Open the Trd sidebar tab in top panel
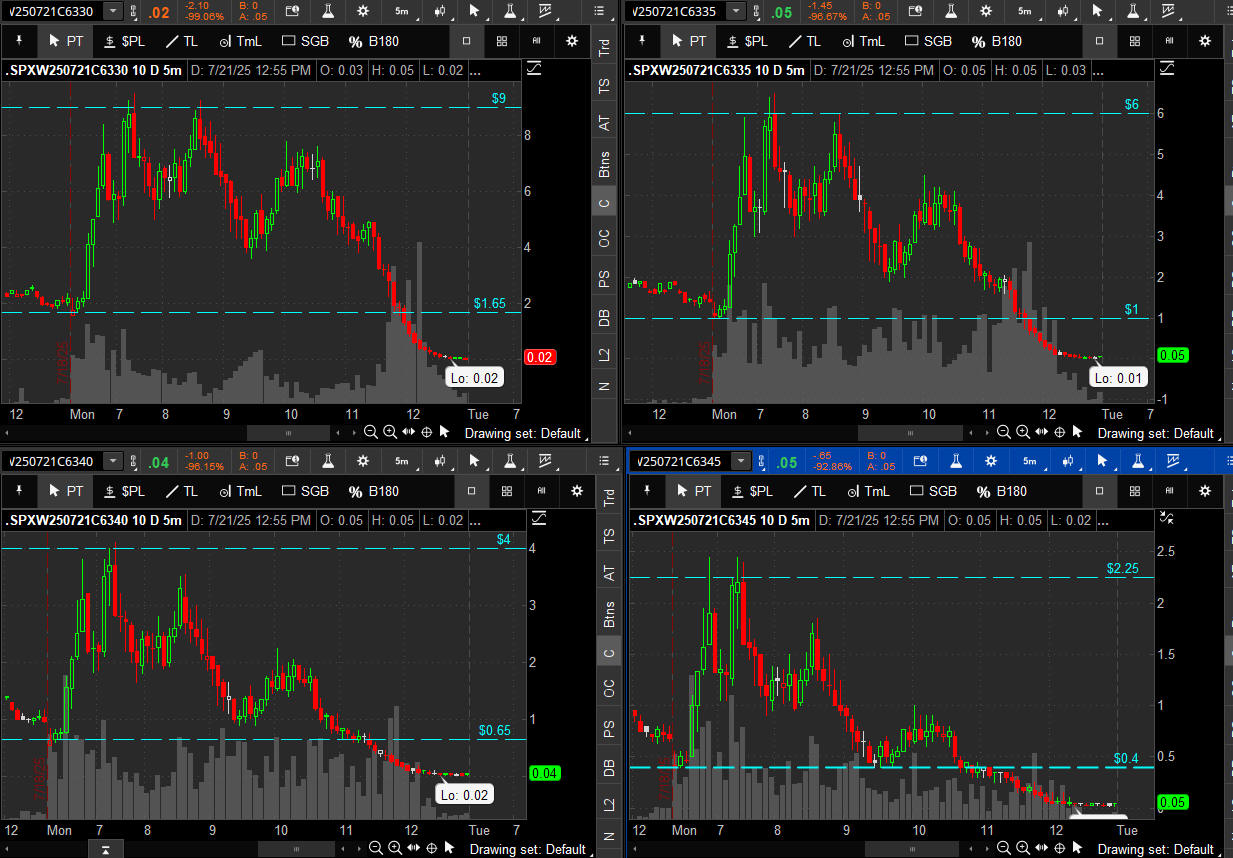Screen dimensions: 1233x858 click(x=604, y=48)
